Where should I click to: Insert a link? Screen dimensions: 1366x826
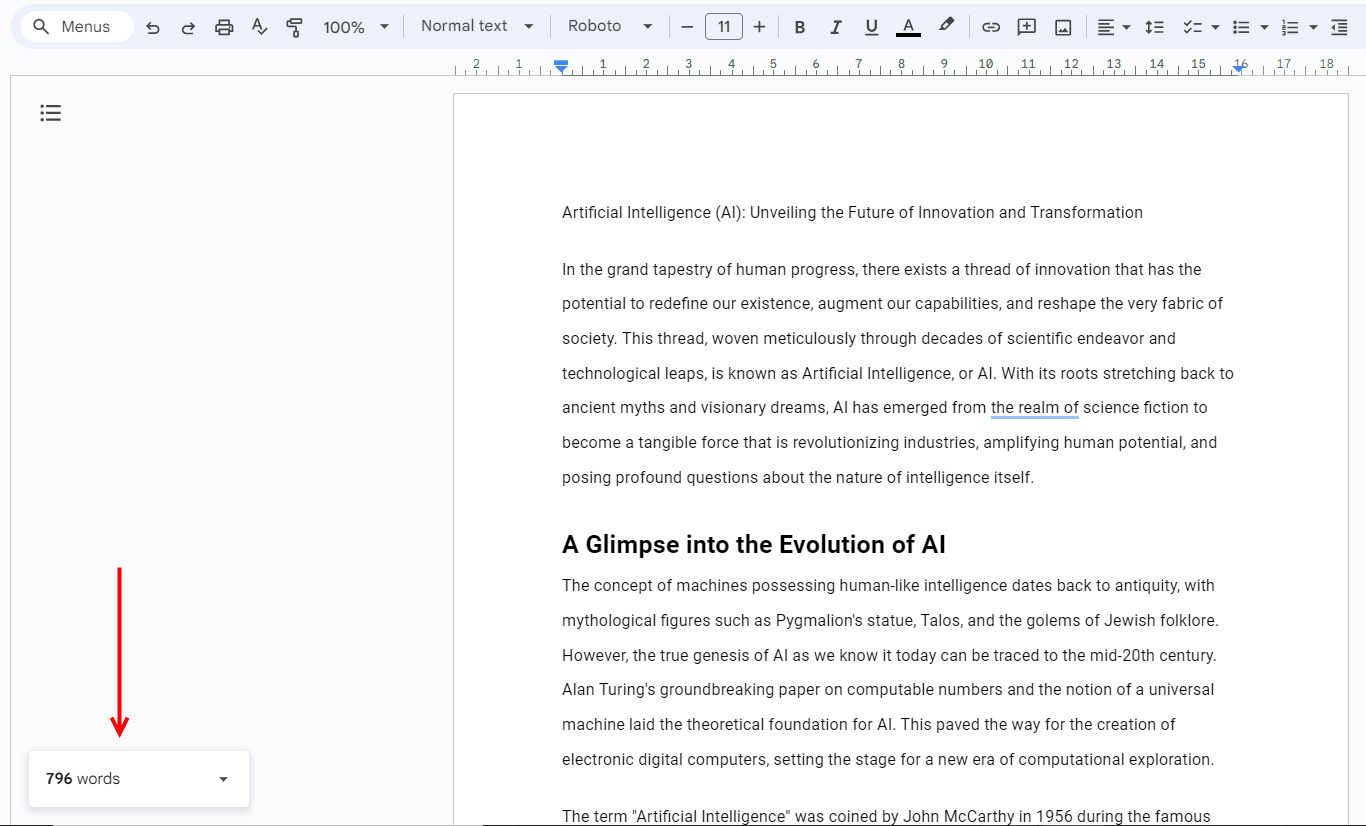pos(991,27)
